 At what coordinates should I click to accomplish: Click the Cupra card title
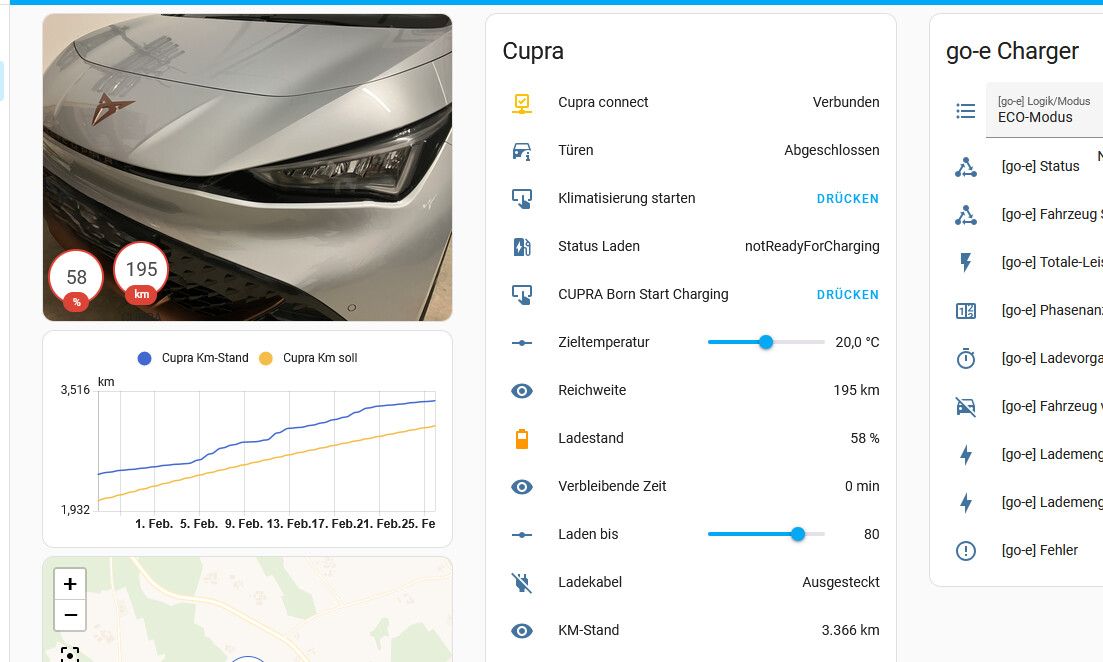tap(533, 51)
